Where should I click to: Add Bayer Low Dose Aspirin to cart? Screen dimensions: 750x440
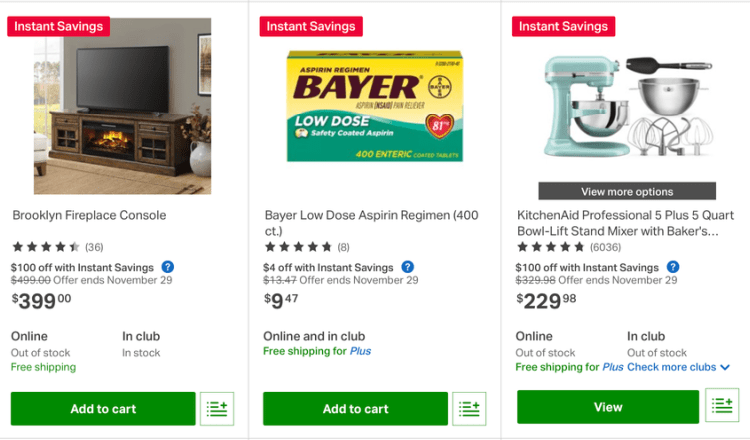click(355, 408)
